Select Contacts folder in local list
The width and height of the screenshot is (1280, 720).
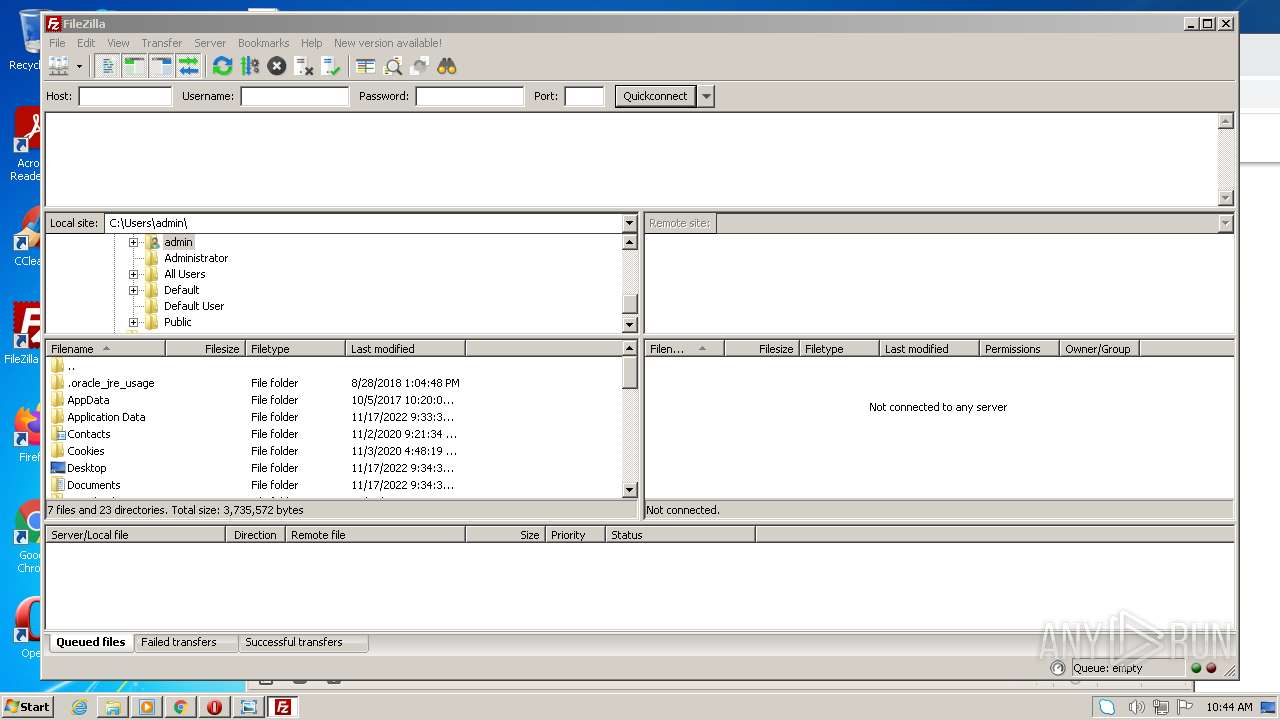[x=89, y=434]
